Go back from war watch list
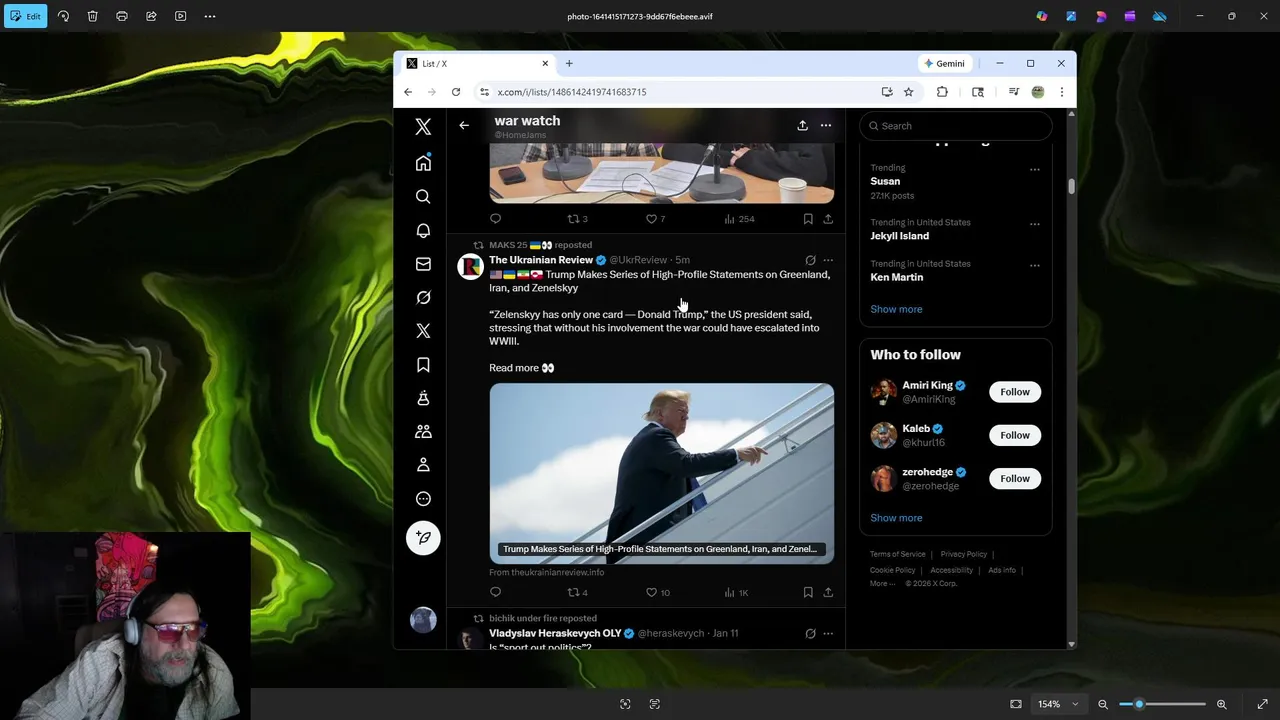Screen dimensions: 1280x720 (x=464, y=125)
